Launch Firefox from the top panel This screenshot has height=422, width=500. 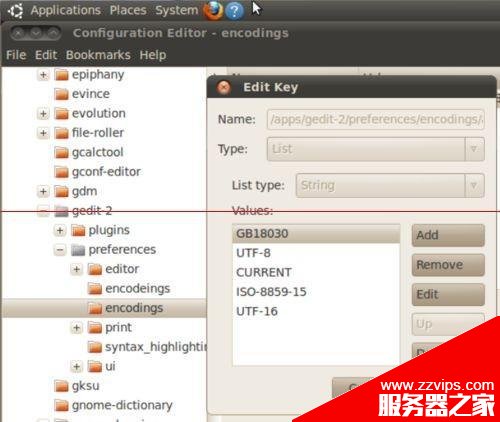(x=213, y=10)
